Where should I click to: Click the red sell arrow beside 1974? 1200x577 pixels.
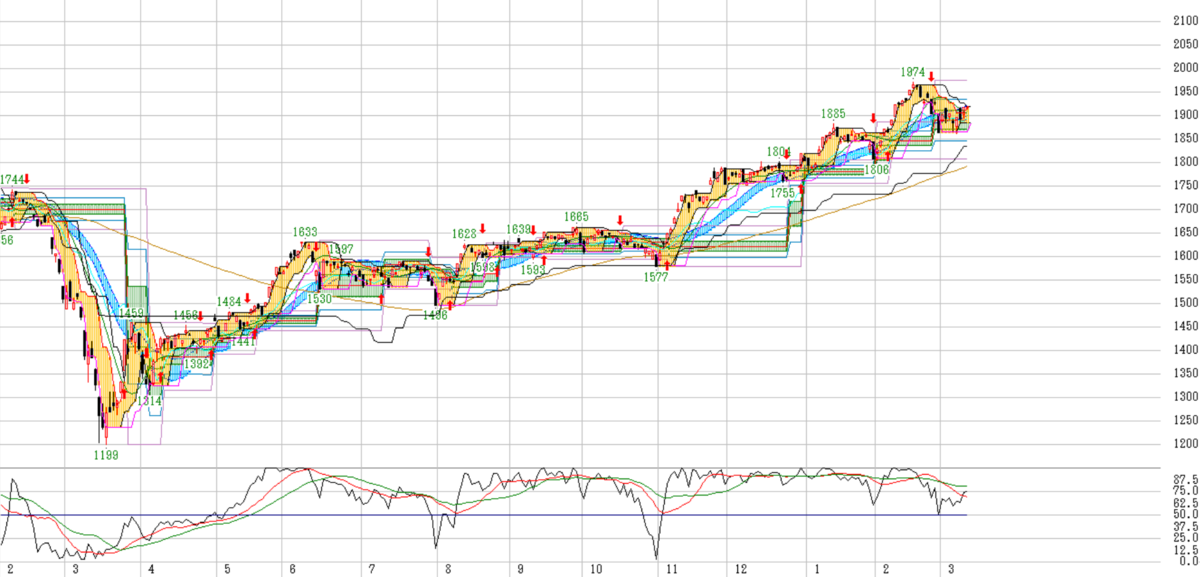931,75
